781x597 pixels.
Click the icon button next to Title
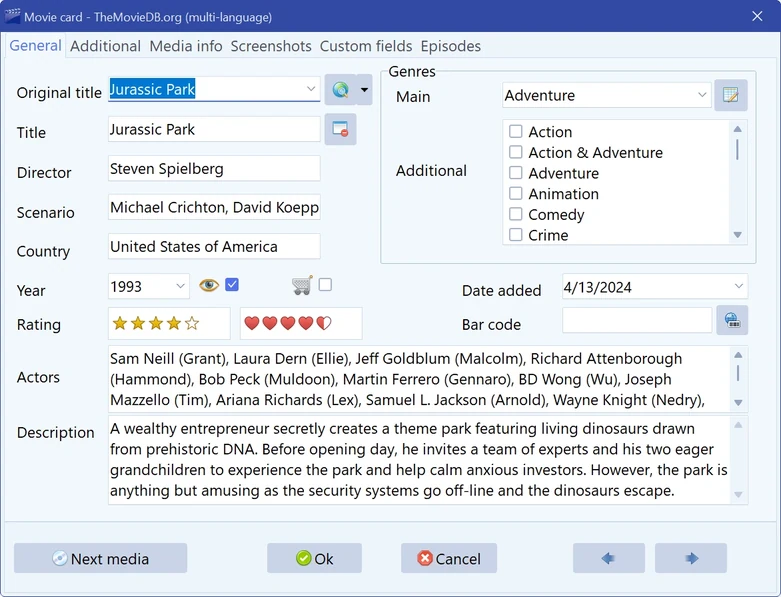340,129
